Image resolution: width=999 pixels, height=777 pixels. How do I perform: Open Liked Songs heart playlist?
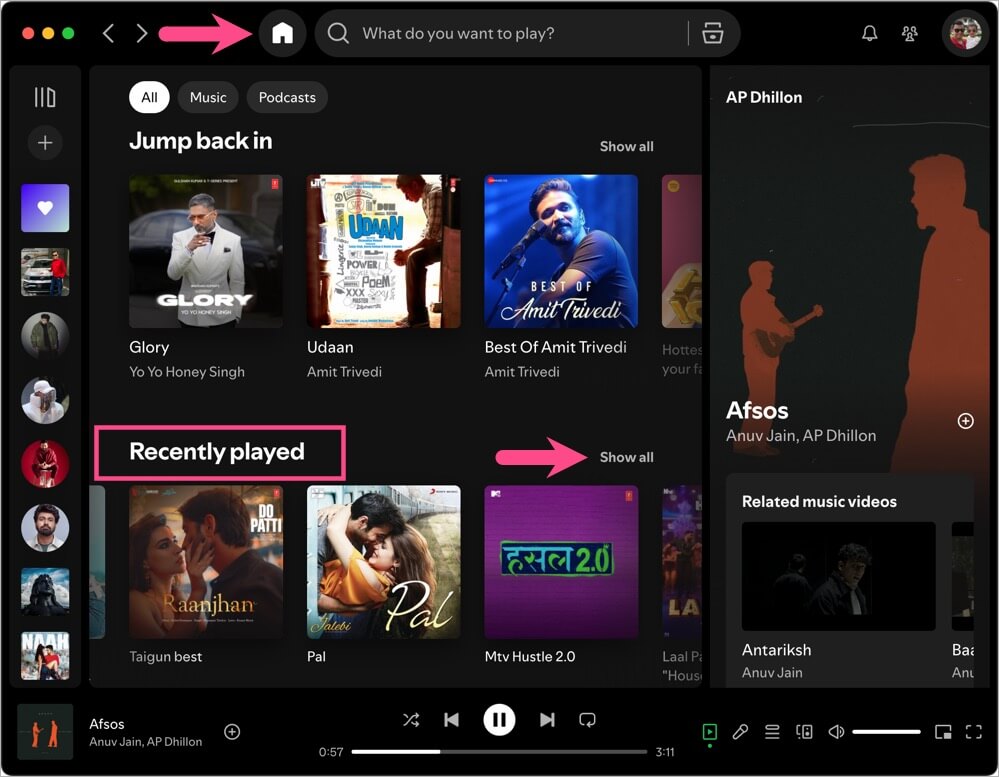coord(45,208)
